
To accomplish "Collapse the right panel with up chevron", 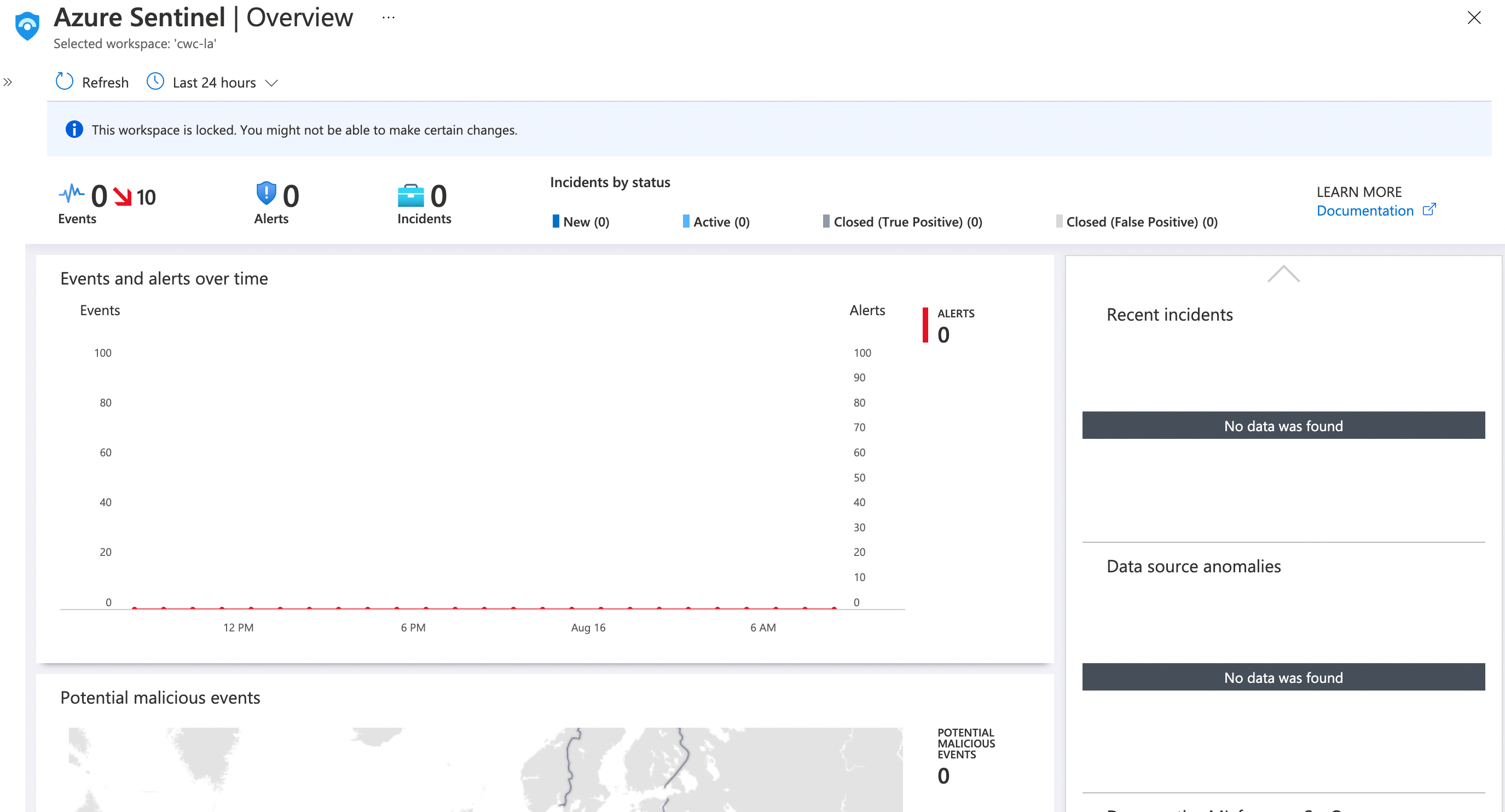I will pyautogui.click(x=1283, y=274).
